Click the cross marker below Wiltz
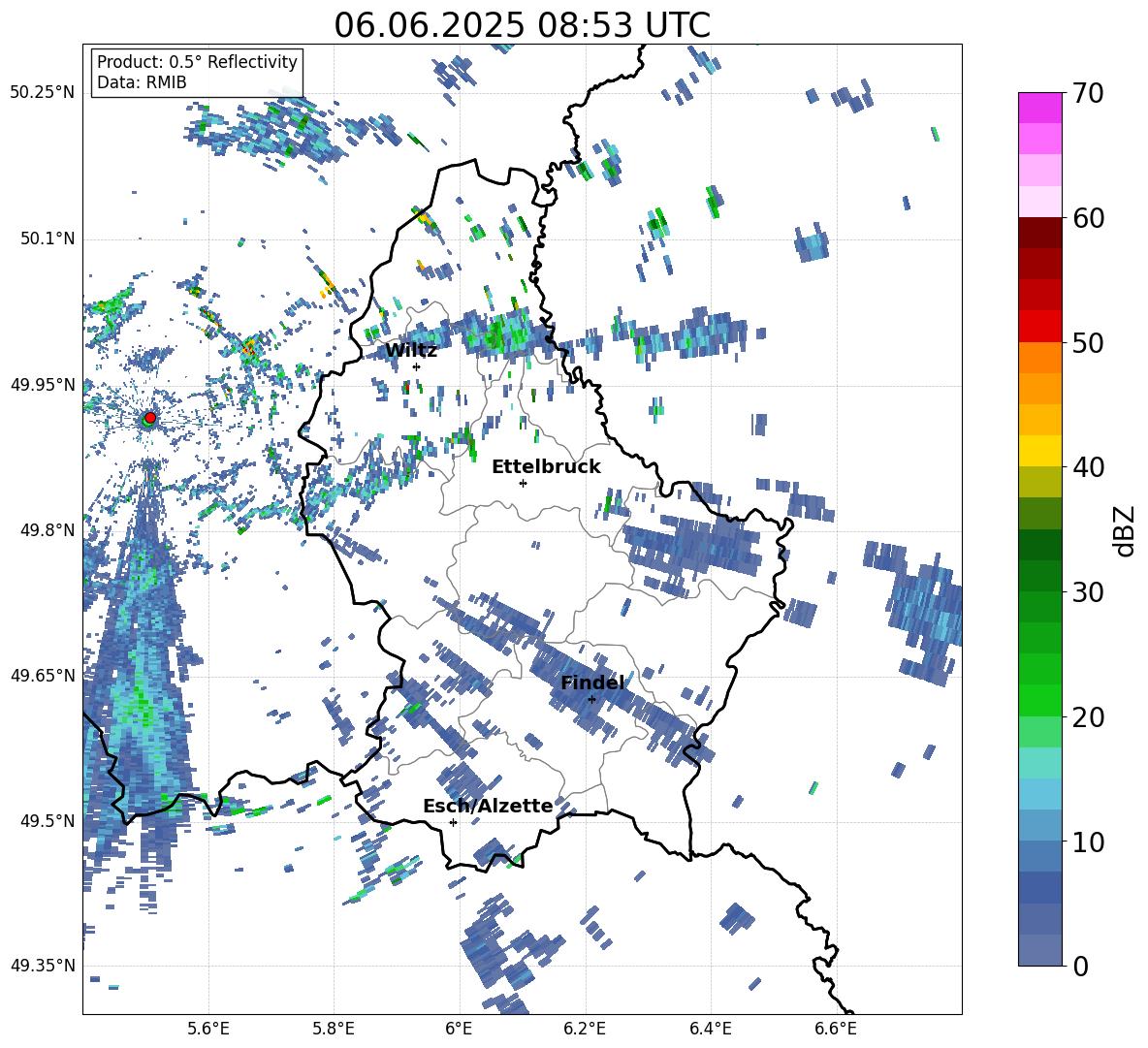The width and height of the screenshot is (1148, 1048). pos(417,366)
